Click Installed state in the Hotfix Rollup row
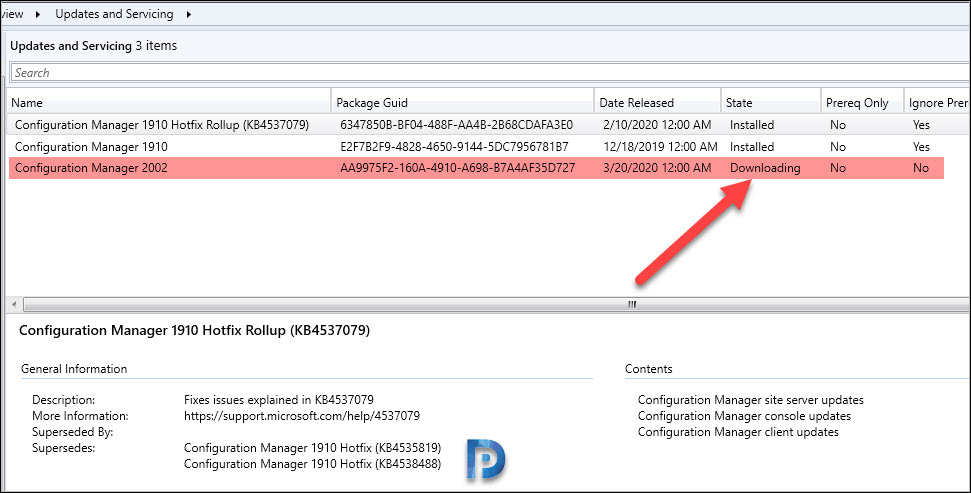 tap(752, 124)
